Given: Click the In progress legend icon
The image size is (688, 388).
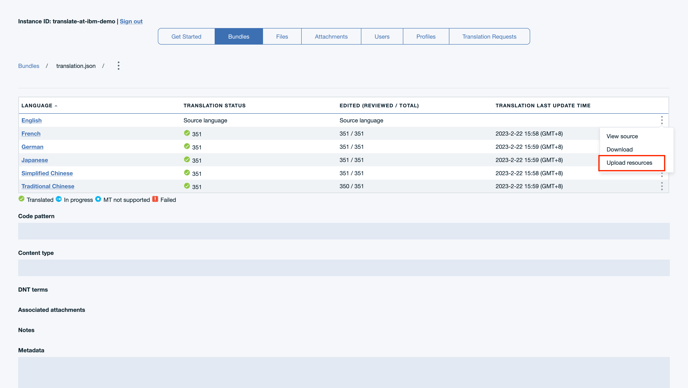Looking at the screenshot, I should click(58, 199).
